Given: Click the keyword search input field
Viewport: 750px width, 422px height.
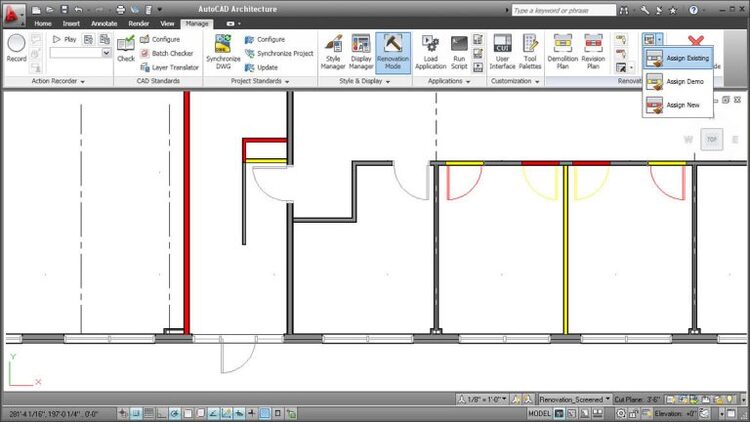Looking at the screenshot, I should click(563, 10).
